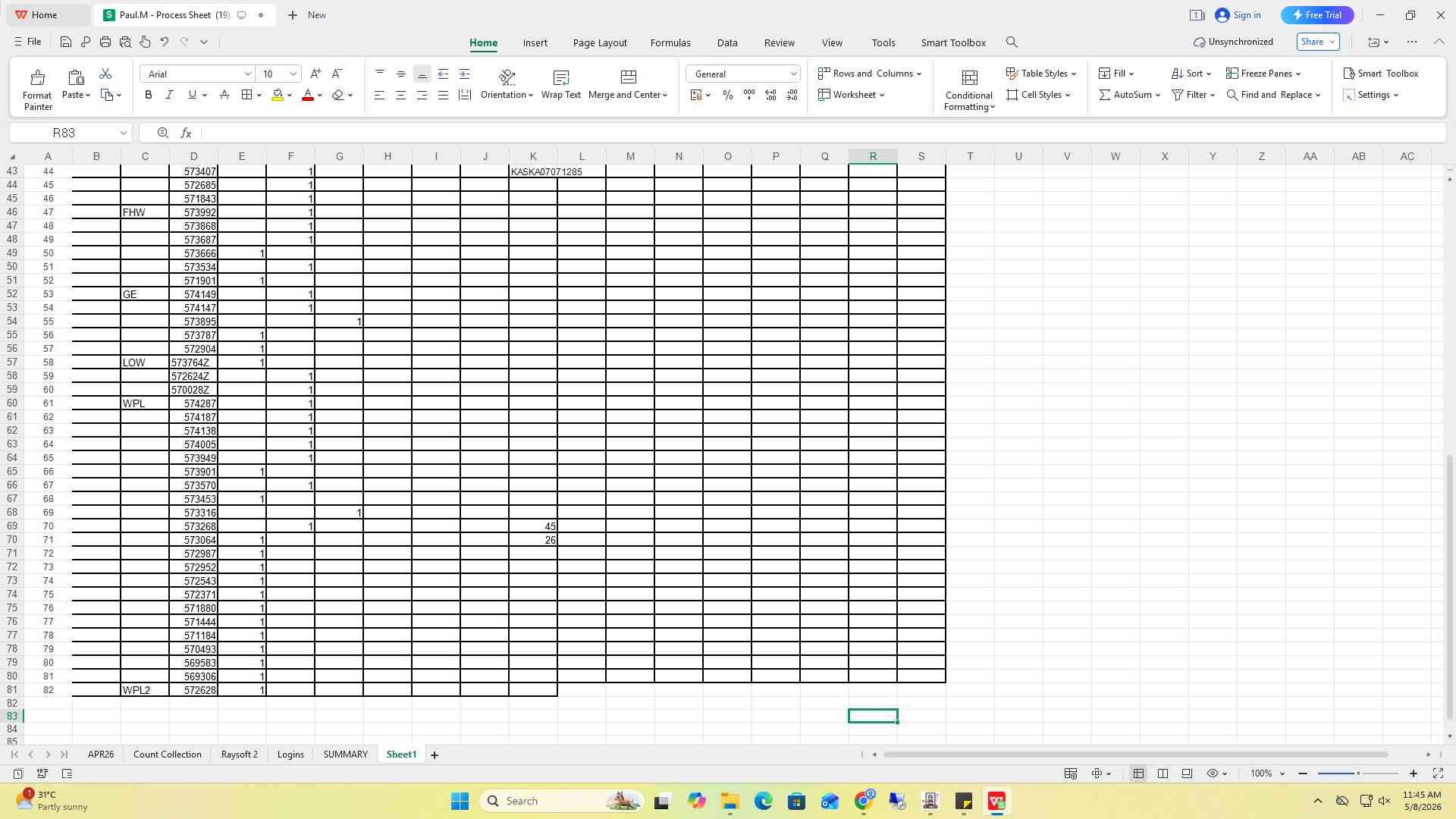Click the Undo arrow icon
This screenshot has height=819, width=1456.
[x=164, y=42]
